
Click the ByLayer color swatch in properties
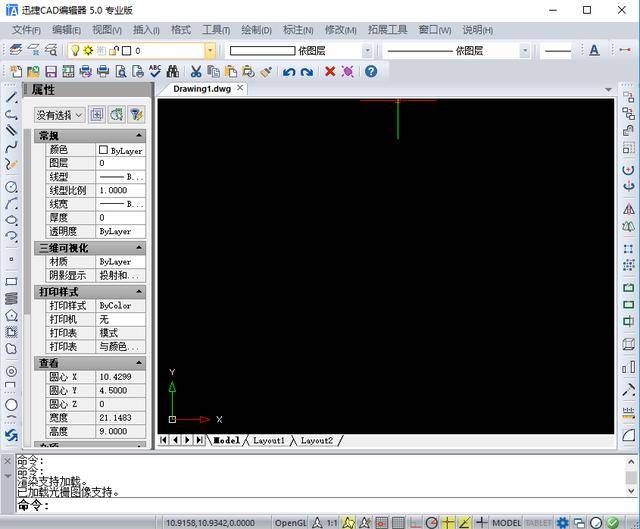click(x=104, y=150)
